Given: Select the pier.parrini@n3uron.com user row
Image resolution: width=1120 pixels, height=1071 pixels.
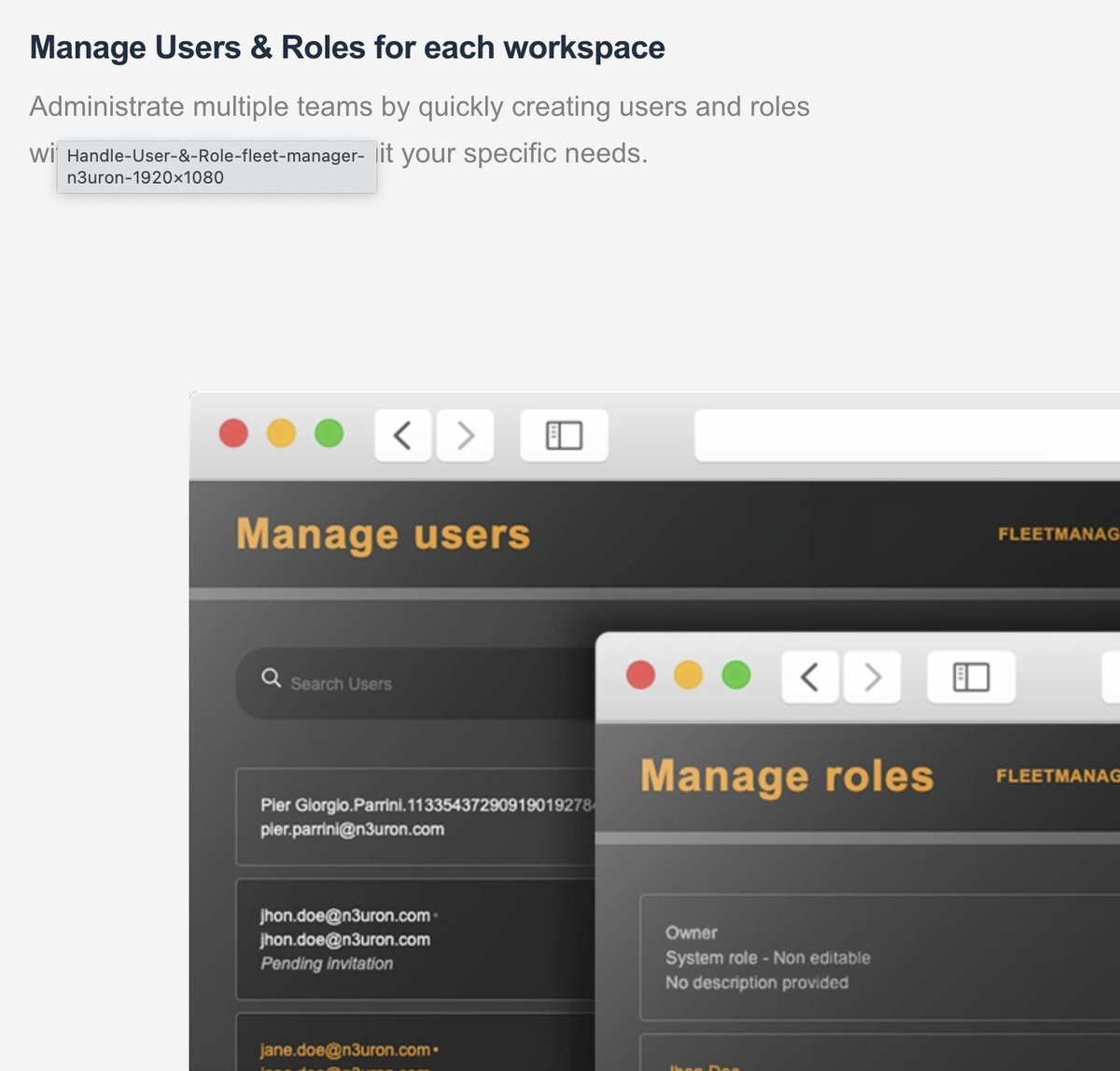Looking at the screenshot, I should point(415,817).
